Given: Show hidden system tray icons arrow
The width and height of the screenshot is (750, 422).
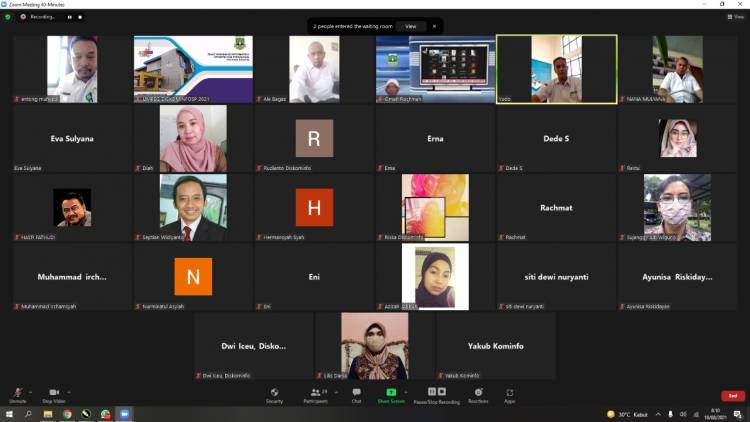Looking at the screenshot, I should (658, 414).
